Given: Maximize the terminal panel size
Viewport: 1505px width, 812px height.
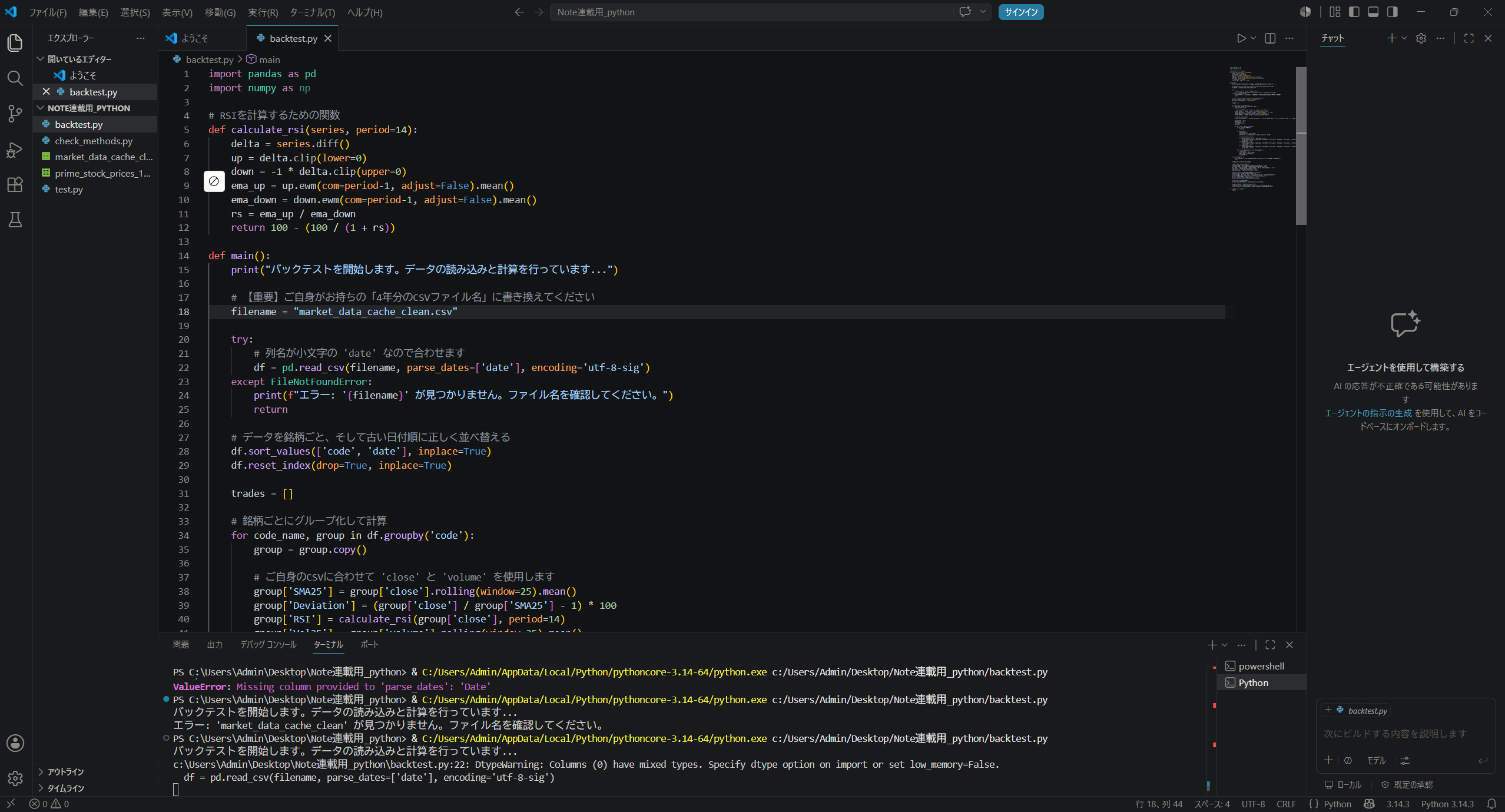Looking at the screenshot, I should [1270, 645].
